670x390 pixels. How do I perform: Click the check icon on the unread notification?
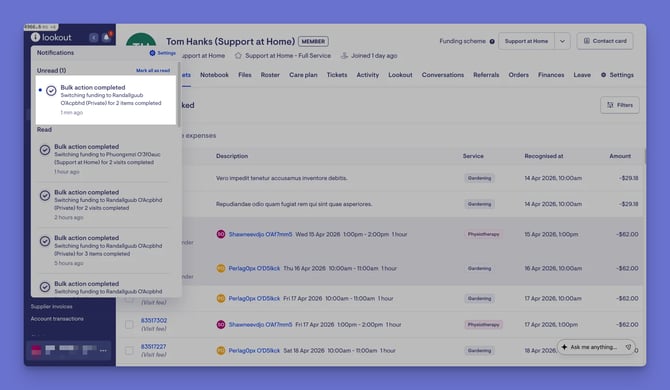pyautogui.click(x=51, y=91)
